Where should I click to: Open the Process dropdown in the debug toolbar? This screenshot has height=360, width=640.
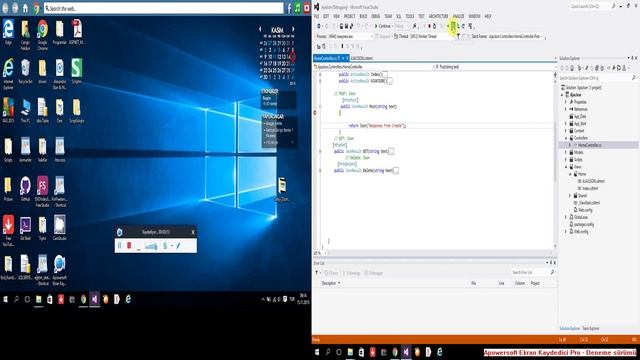350,36
